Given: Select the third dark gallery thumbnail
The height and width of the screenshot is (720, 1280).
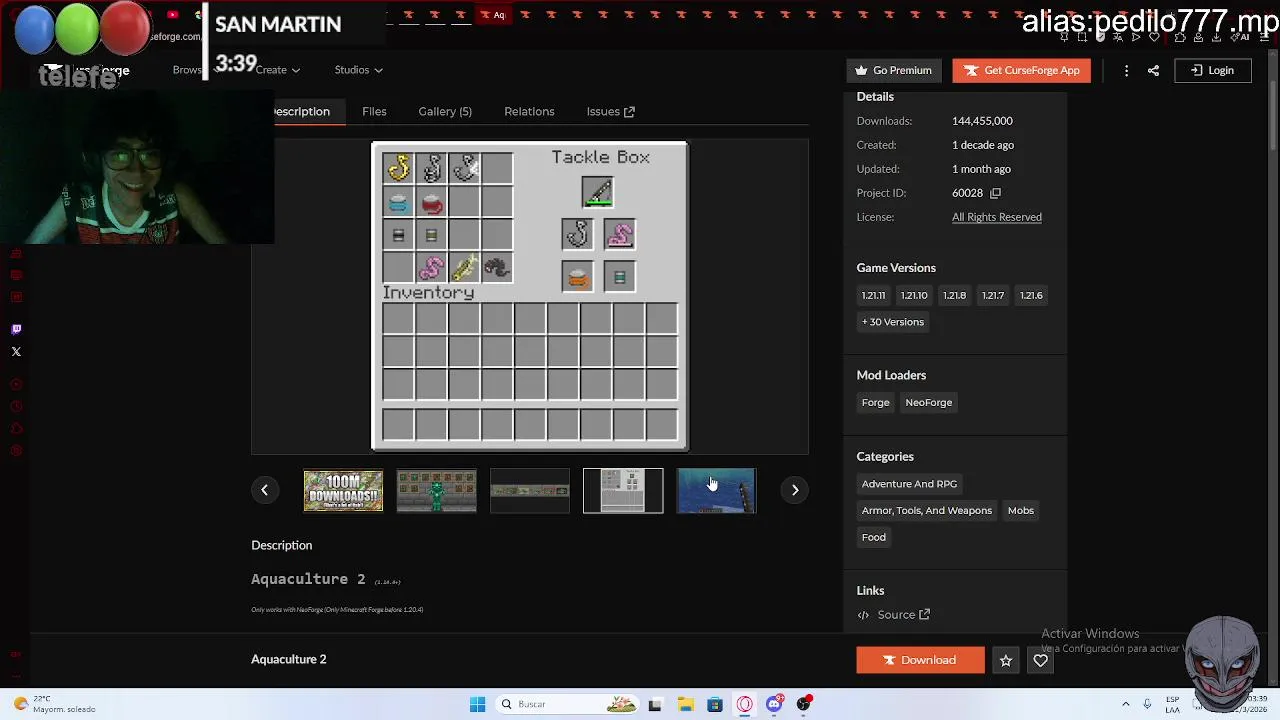Looking at the screenshot, I should click(530, 490).
